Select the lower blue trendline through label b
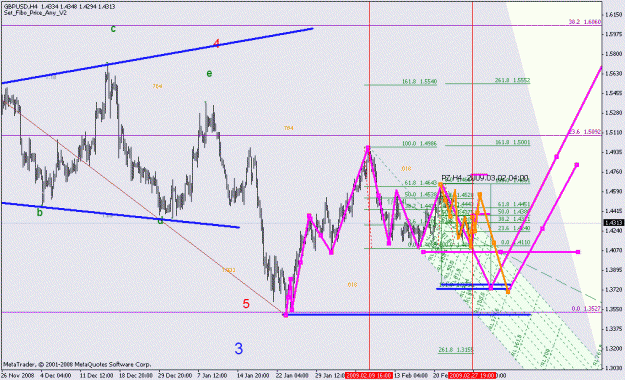The image size is (625, 380). pyautogui.click(x=120, y=215)
